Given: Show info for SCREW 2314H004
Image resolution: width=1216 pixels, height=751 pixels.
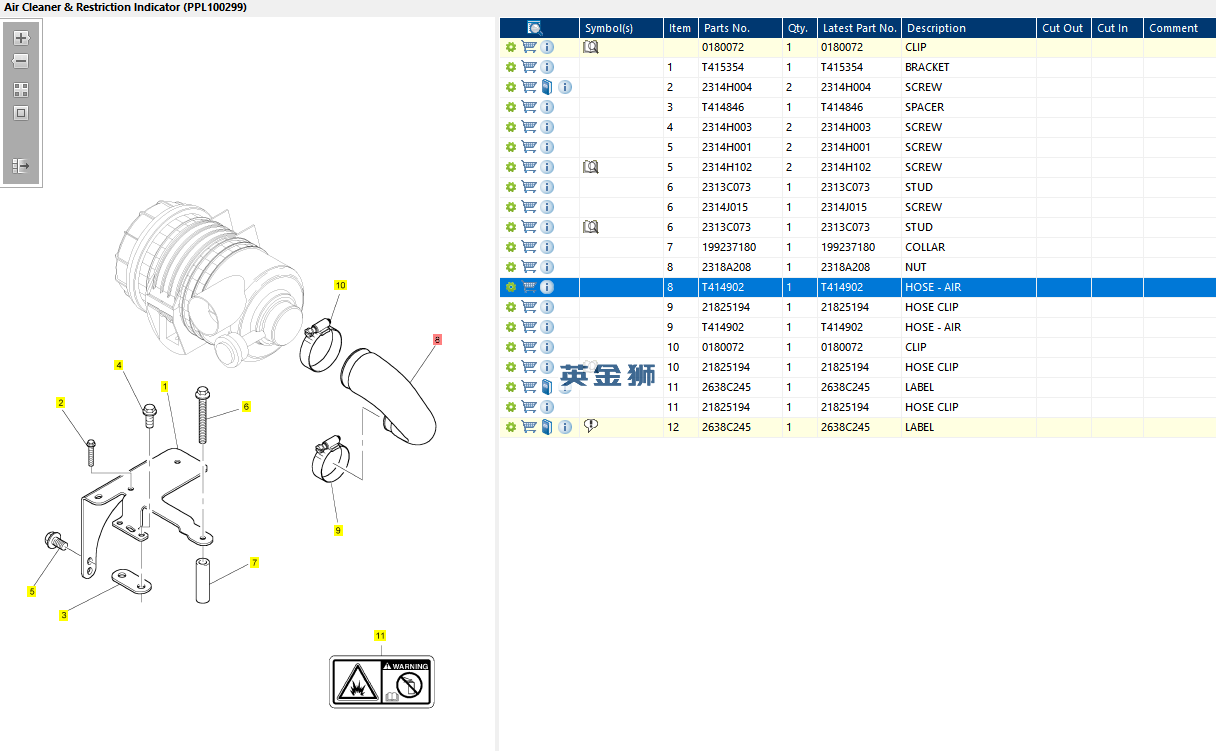Looking at the screenshot, I should click(x=565, y=87).
